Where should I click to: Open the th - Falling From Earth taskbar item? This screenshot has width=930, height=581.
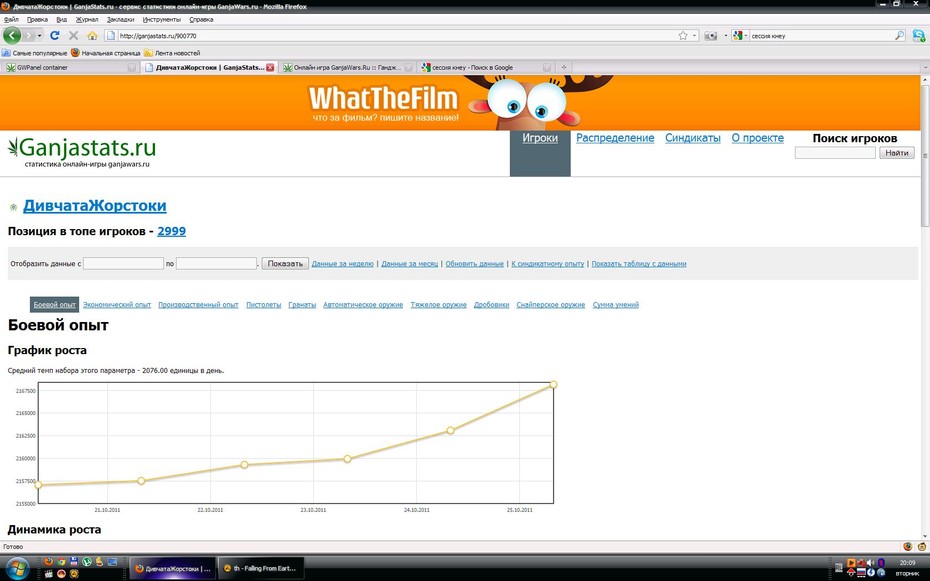click(261, 568)
